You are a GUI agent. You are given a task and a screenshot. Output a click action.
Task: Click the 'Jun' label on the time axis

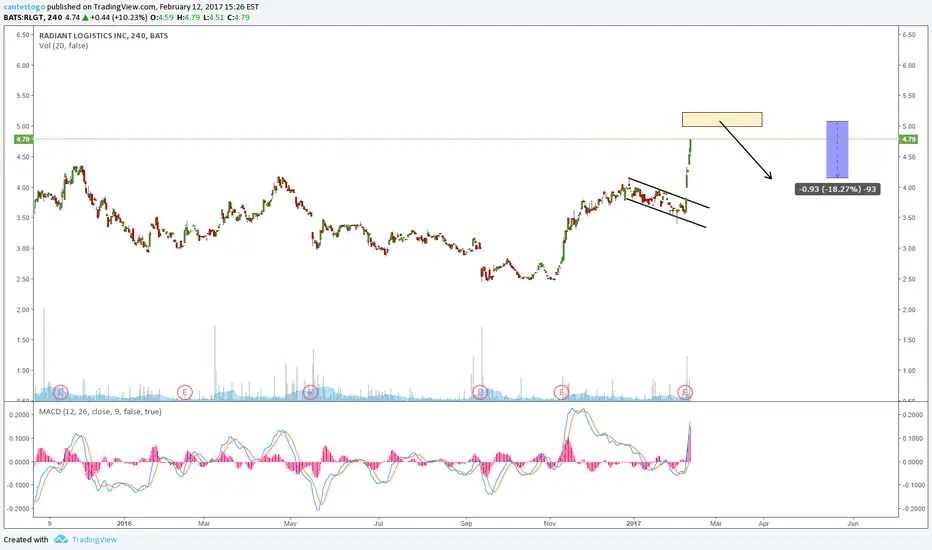click(x=852, y=524)
